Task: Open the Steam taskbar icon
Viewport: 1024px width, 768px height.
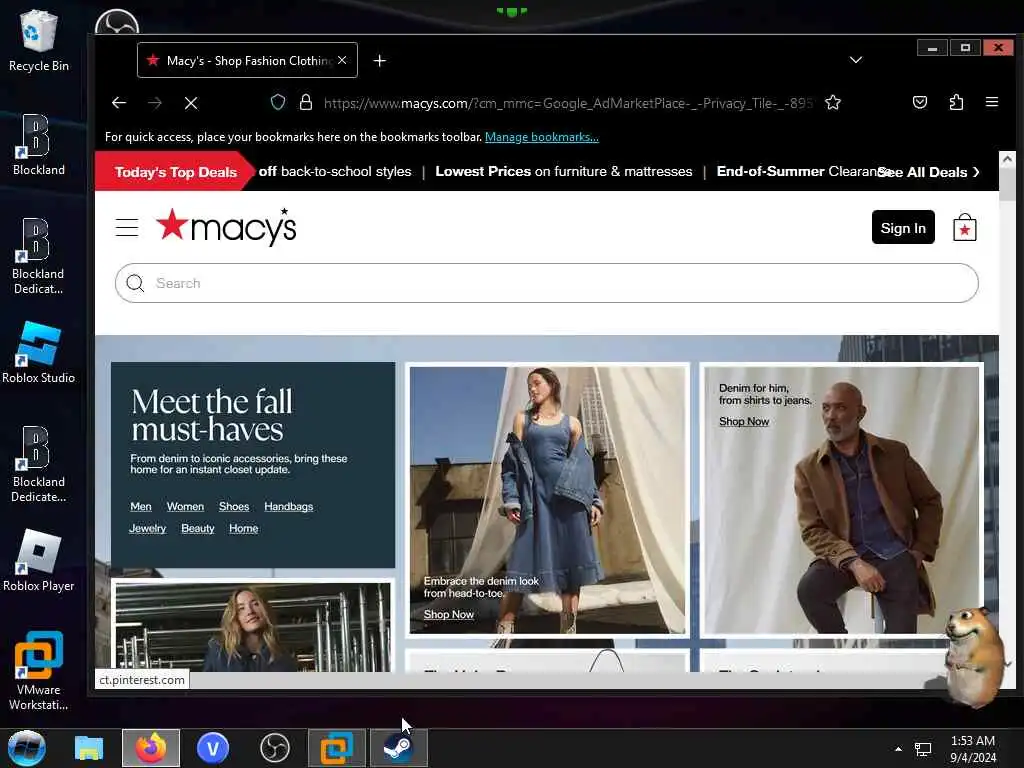Action: click(x=398, y=748)
